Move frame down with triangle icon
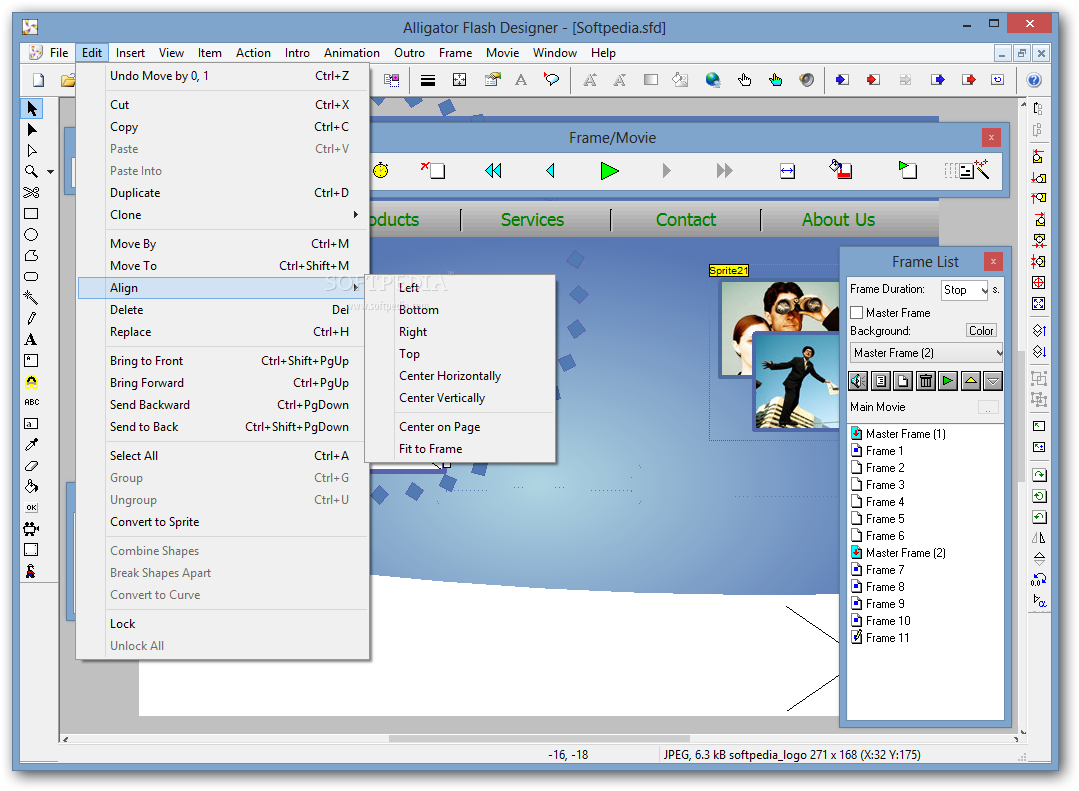1079x791 pixels. 992,381
